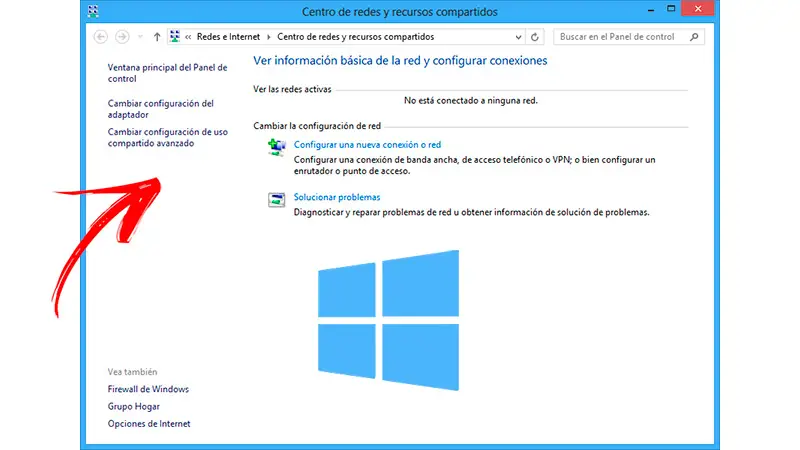Click the Forward navigation arrow
The width and height of the screenshot is (800, 450).
(122, 37)
